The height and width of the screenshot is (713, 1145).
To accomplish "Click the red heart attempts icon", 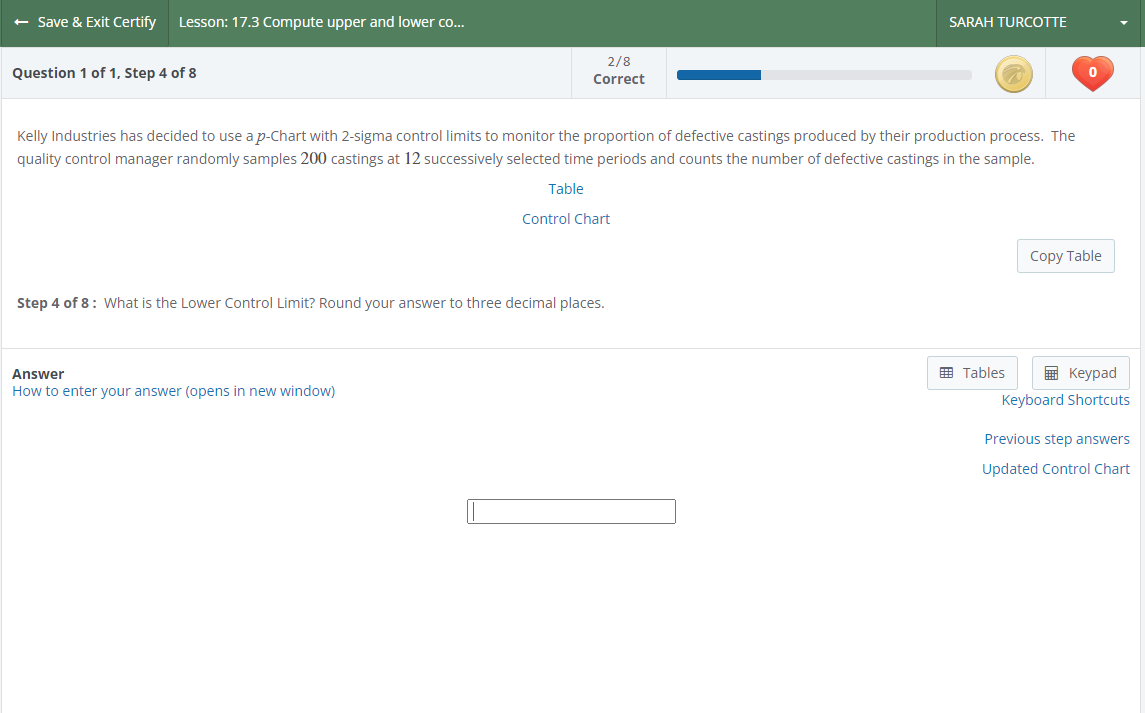I will [1092, 73].
